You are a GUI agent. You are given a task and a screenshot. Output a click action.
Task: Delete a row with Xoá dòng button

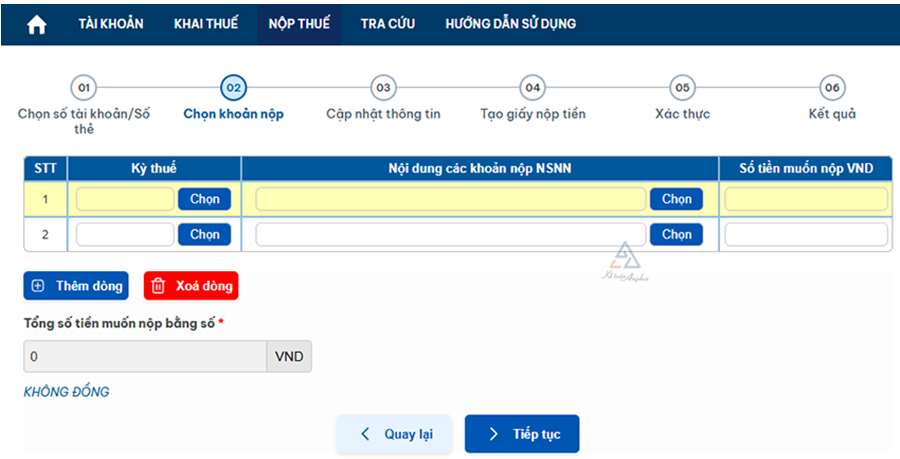[x=191, y=286]
